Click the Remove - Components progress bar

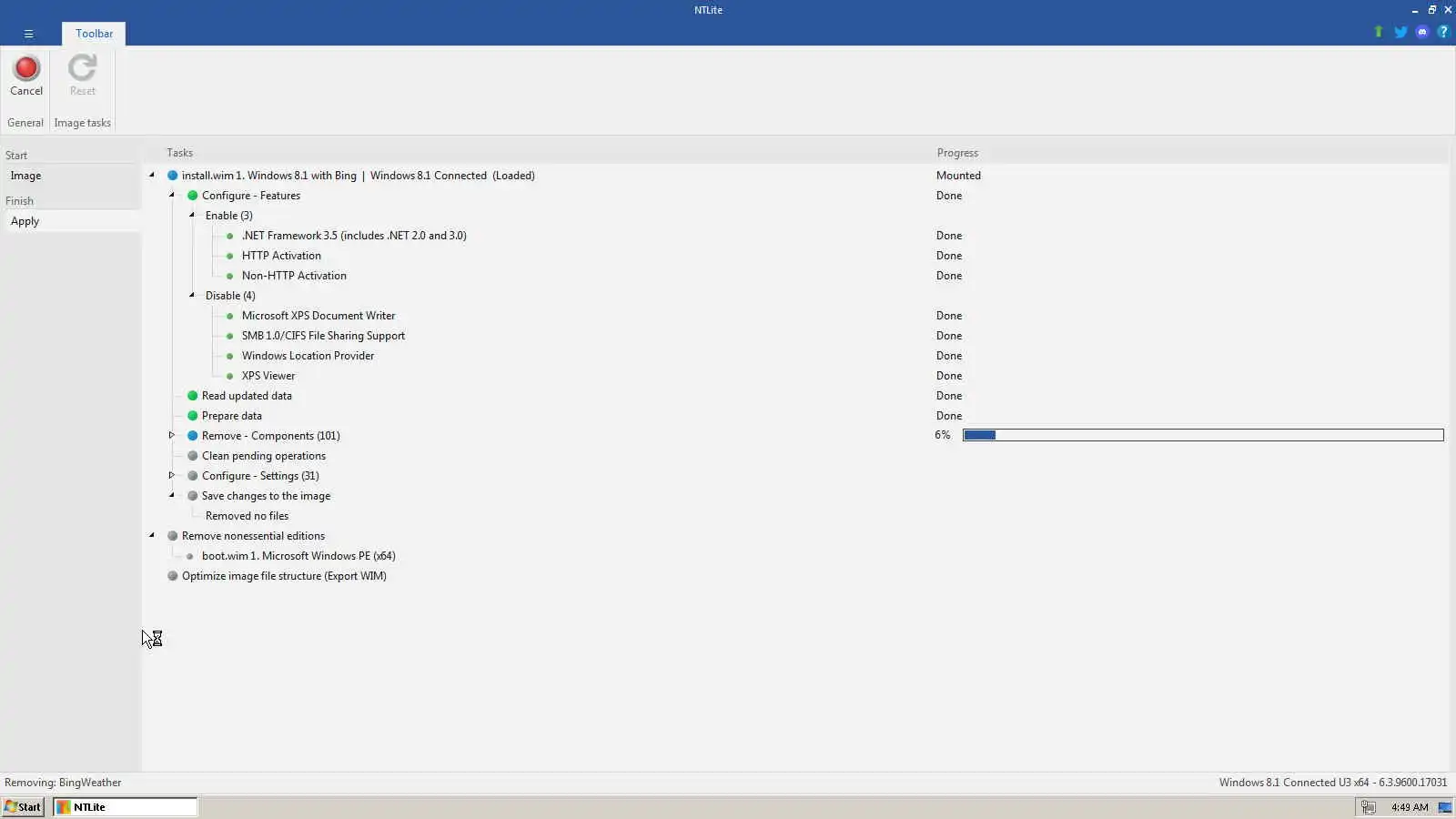pos(1203,436)
